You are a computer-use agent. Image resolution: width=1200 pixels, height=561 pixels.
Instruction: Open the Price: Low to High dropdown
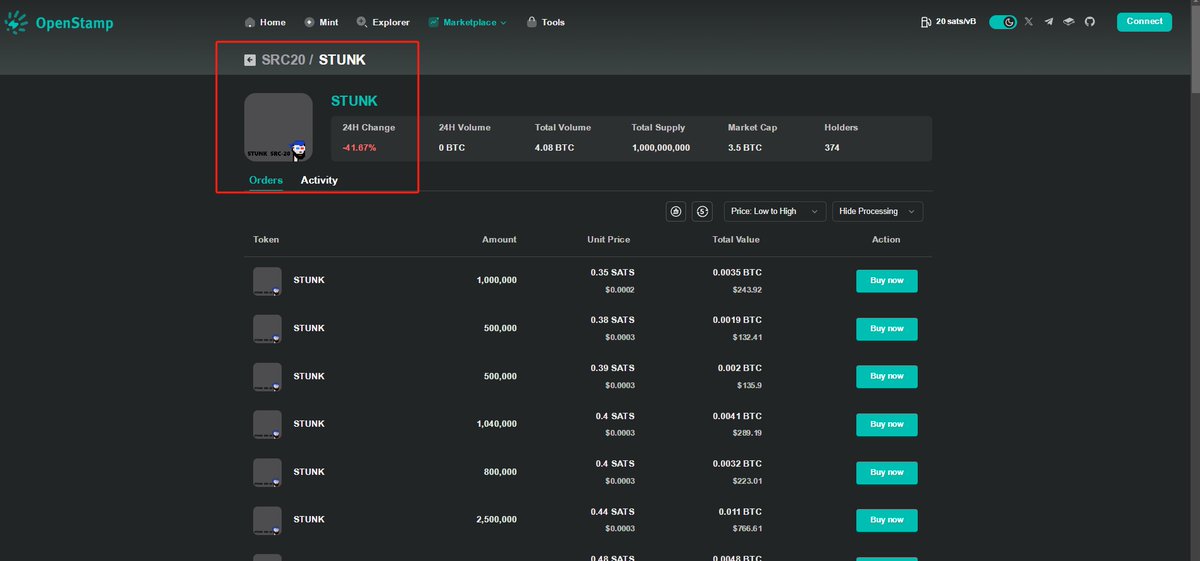point(775,211)
